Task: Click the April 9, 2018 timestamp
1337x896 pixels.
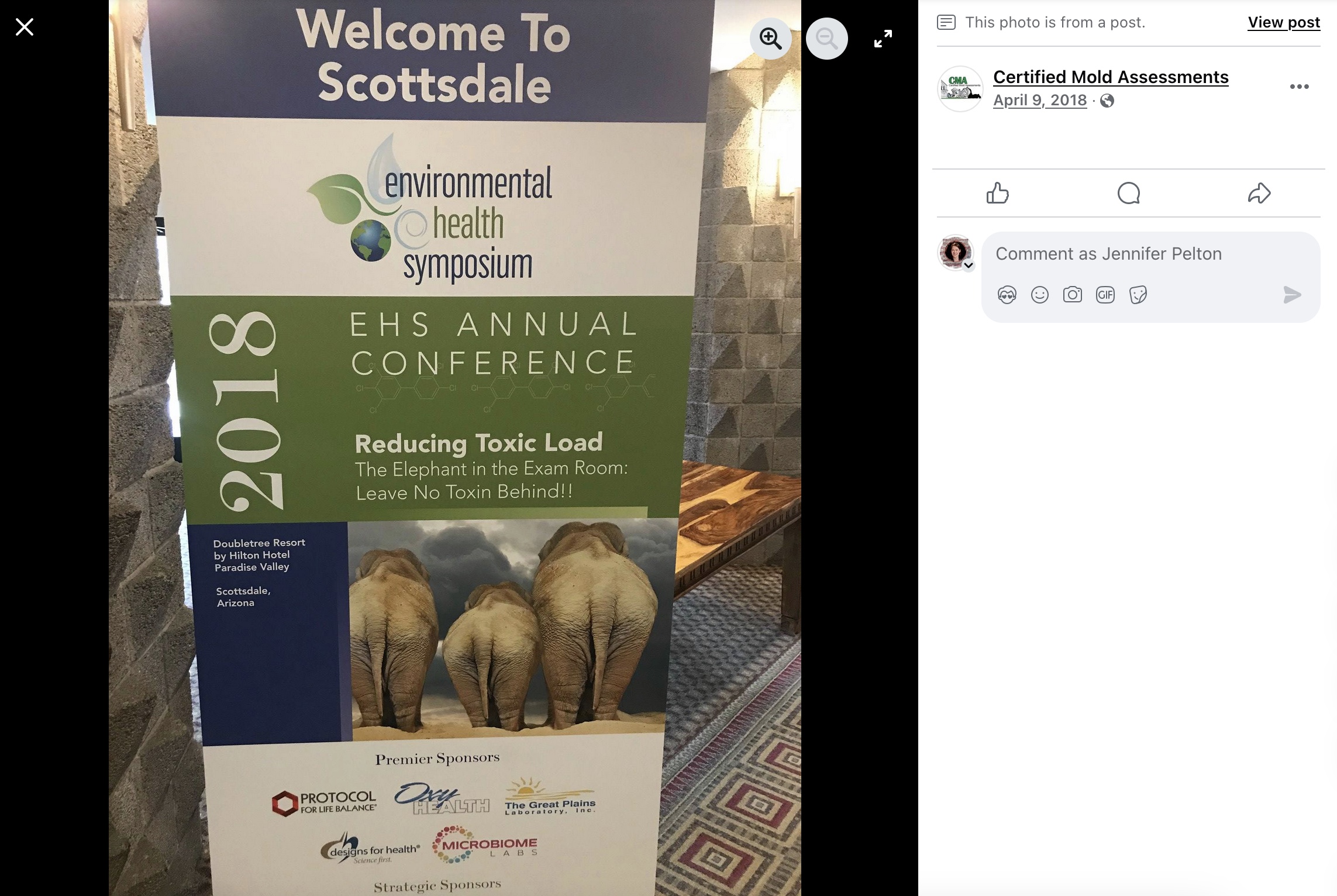Action: tap(1039, 100)
